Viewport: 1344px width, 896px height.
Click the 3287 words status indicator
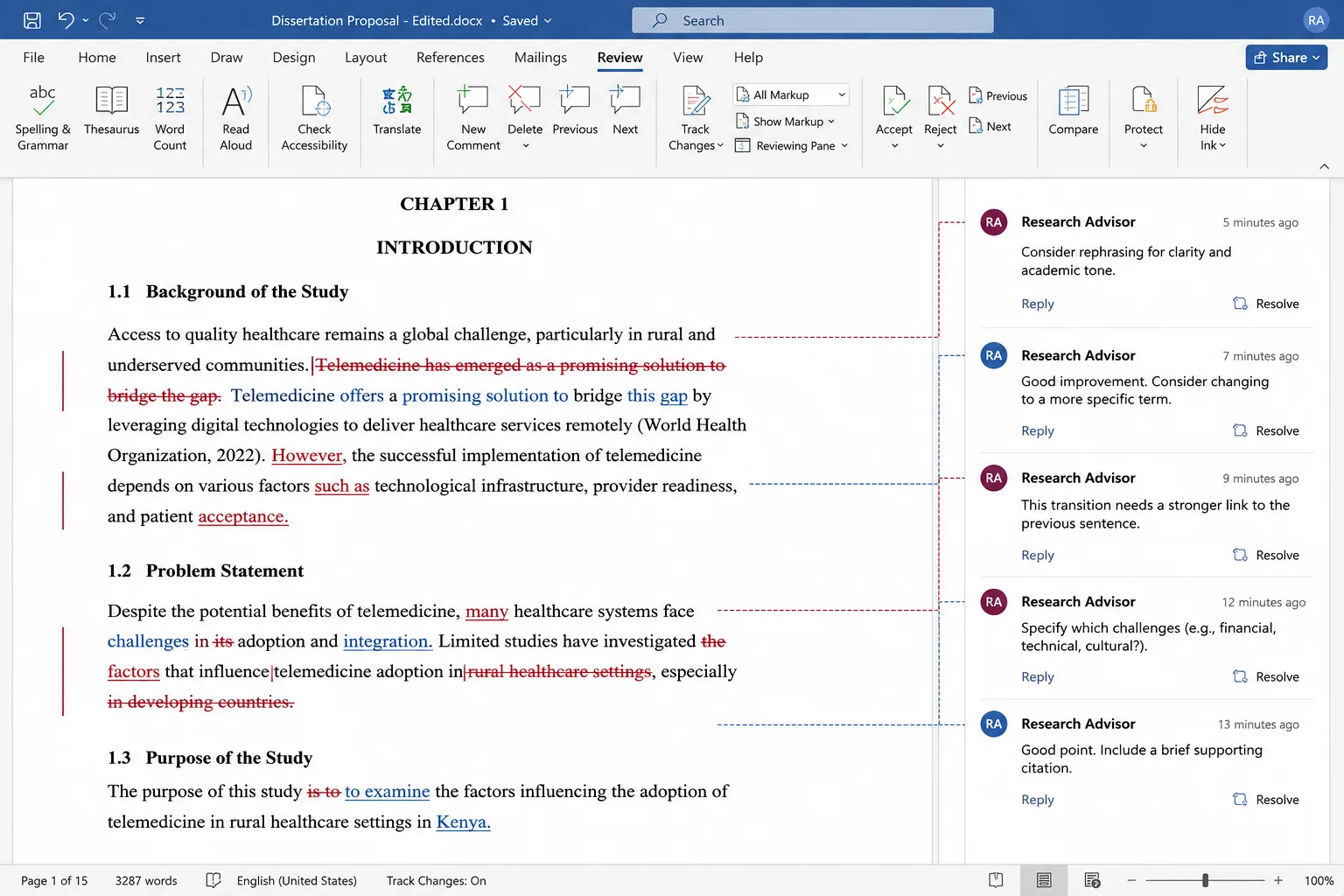[146, 880]
